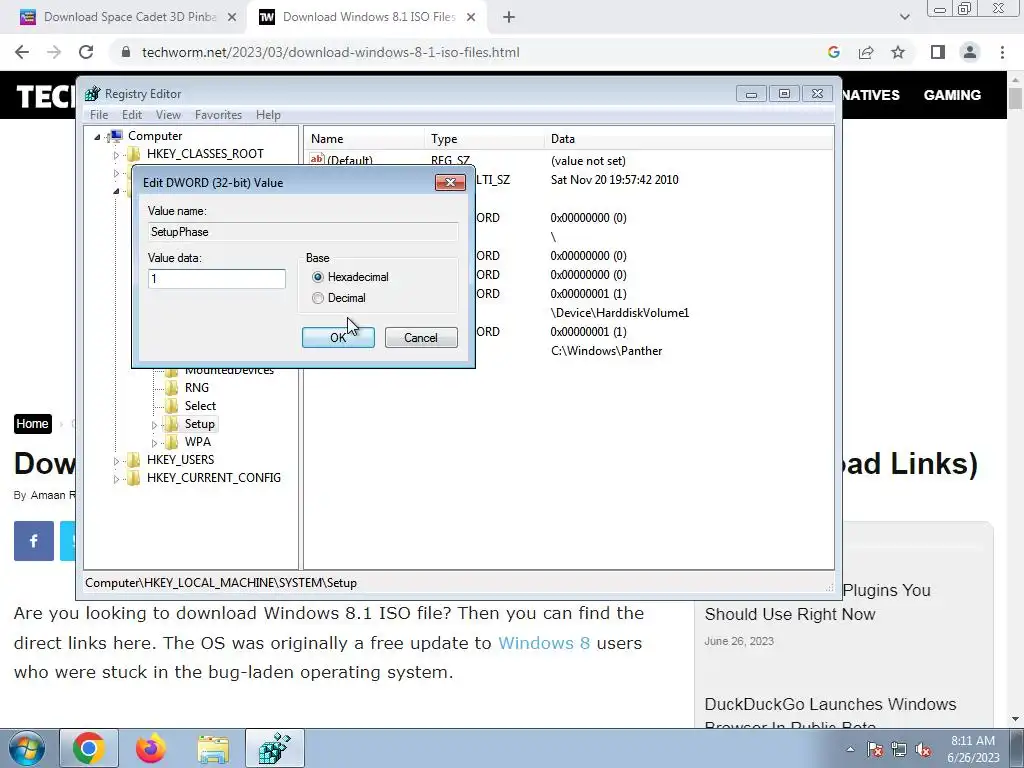Click the Computer icon in registry tree

116,136
